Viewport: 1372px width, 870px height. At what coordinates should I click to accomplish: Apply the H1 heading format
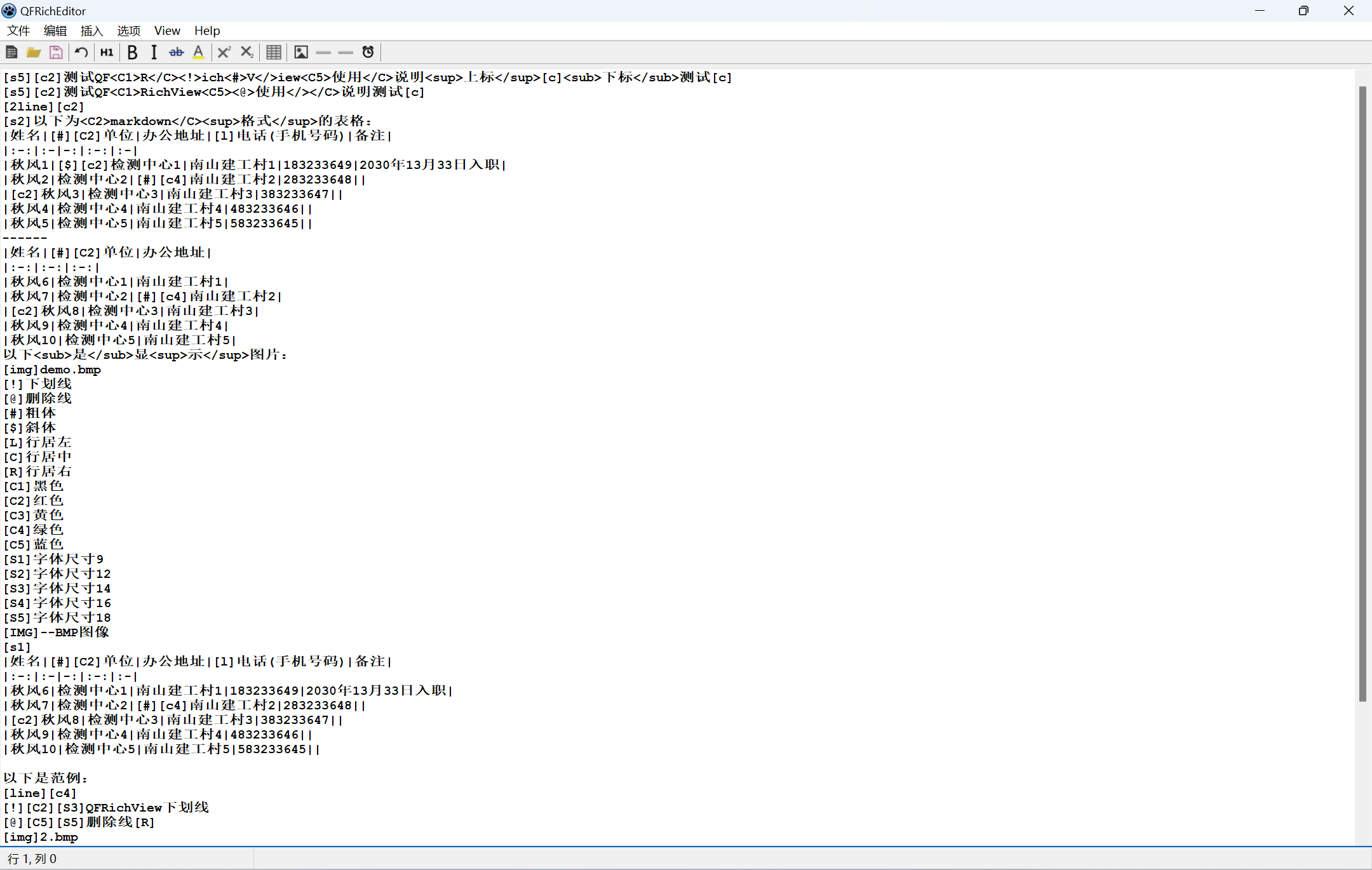[107, 53]
